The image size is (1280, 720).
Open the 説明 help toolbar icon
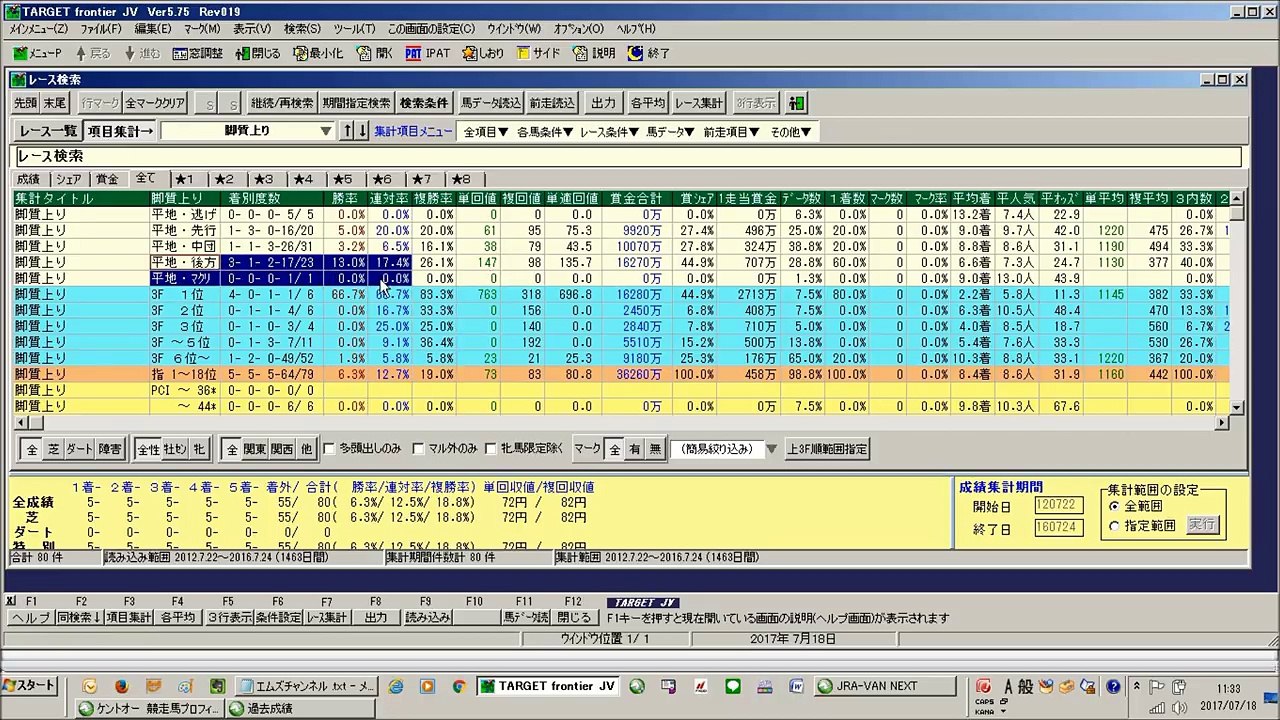tap(595, 53)
